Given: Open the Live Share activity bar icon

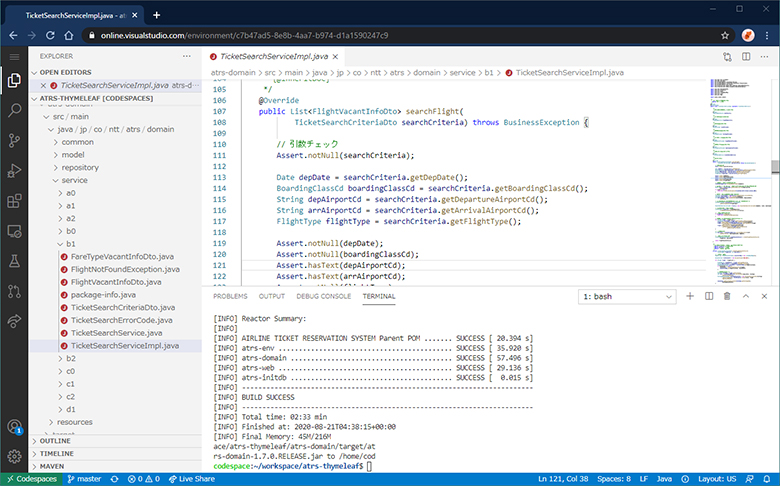Looking at the screenshot, I should click(14, 321).
